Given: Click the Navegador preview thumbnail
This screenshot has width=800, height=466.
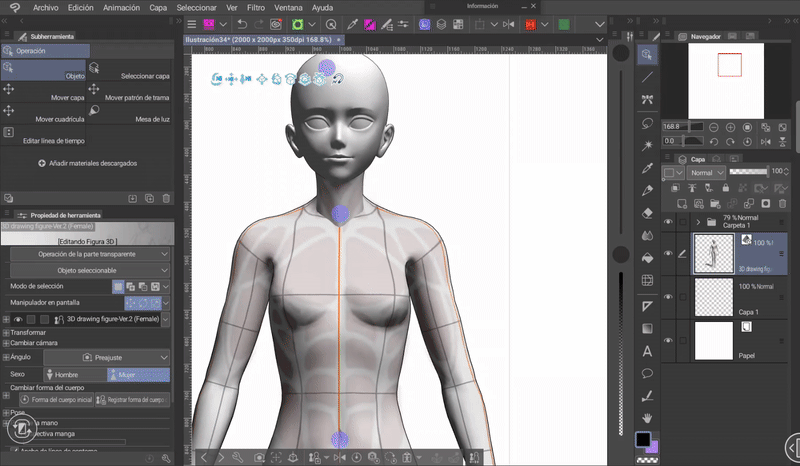Looking at the screenshot, I should point(727,80).
